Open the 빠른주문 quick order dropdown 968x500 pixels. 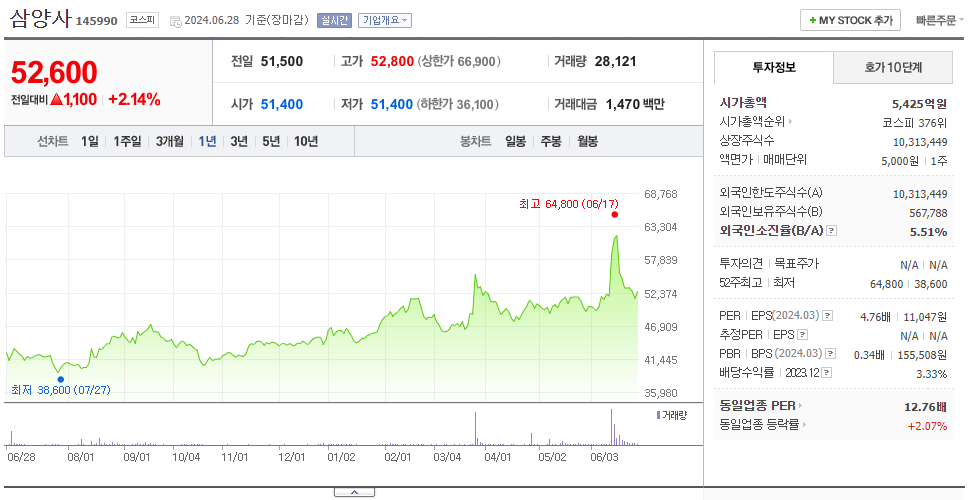[x=941, y=20]
